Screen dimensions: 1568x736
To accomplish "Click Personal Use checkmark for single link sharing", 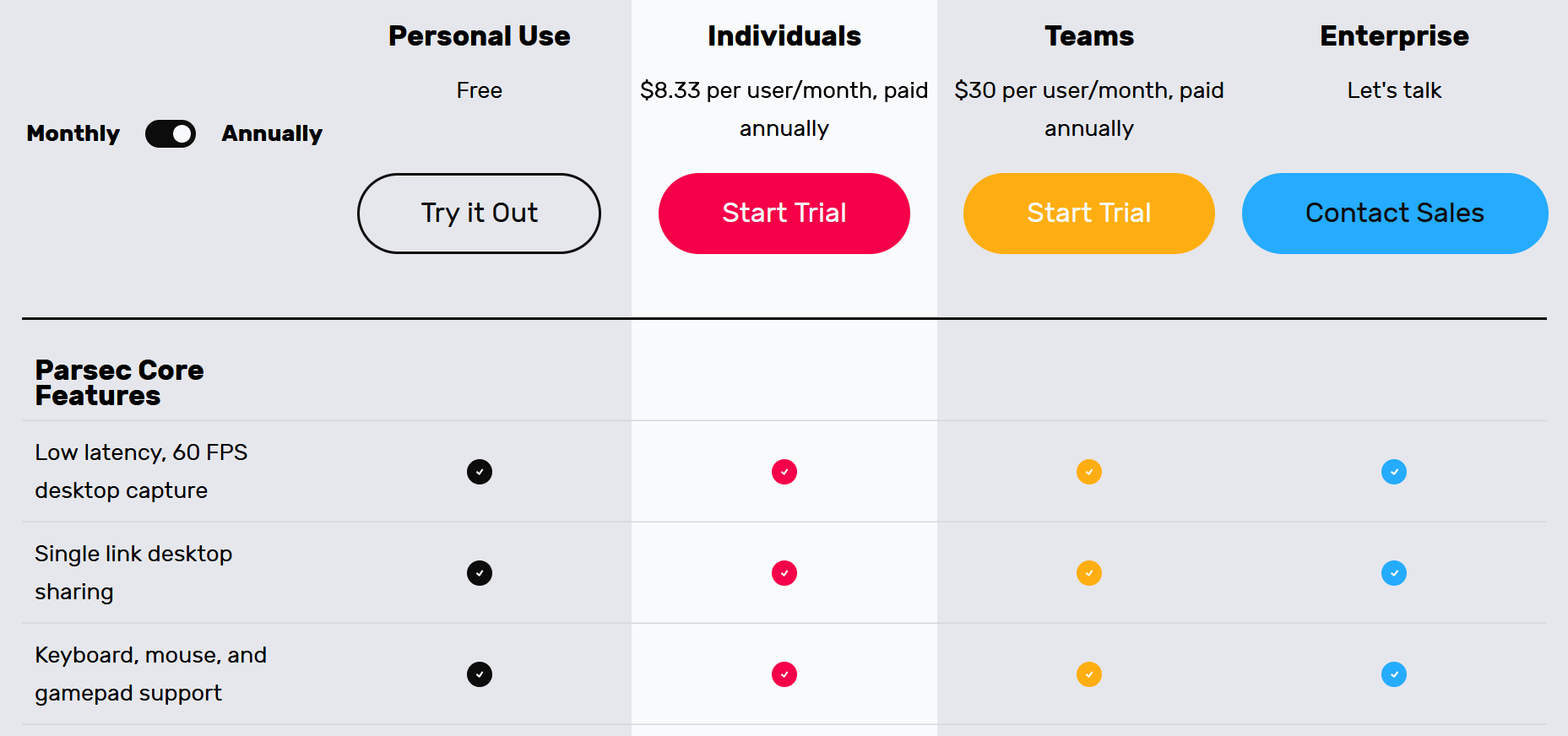I will pos(480,573).
